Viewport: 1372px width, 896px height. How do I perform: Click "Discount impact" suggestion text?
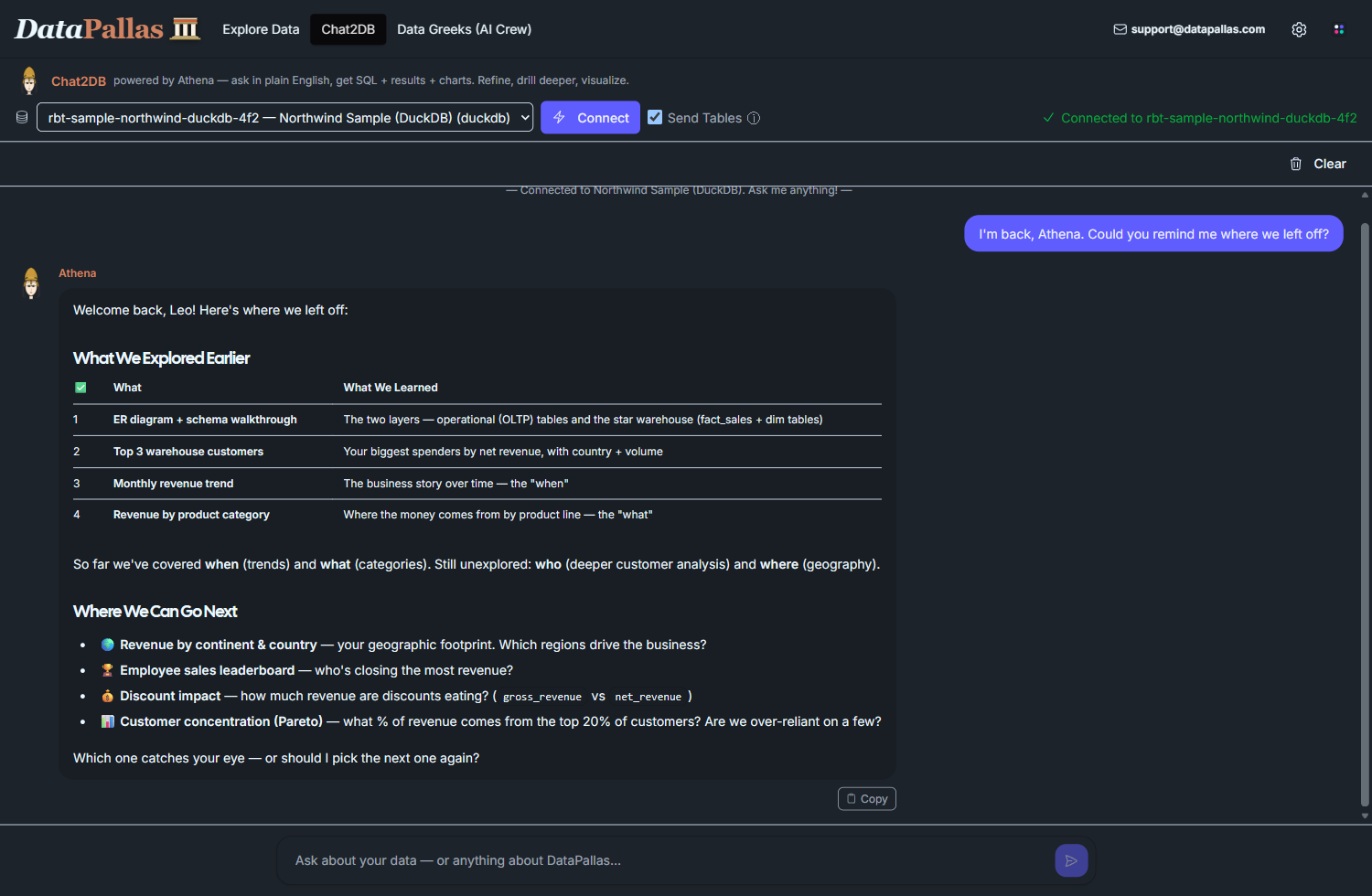click(x=170, y=696)
